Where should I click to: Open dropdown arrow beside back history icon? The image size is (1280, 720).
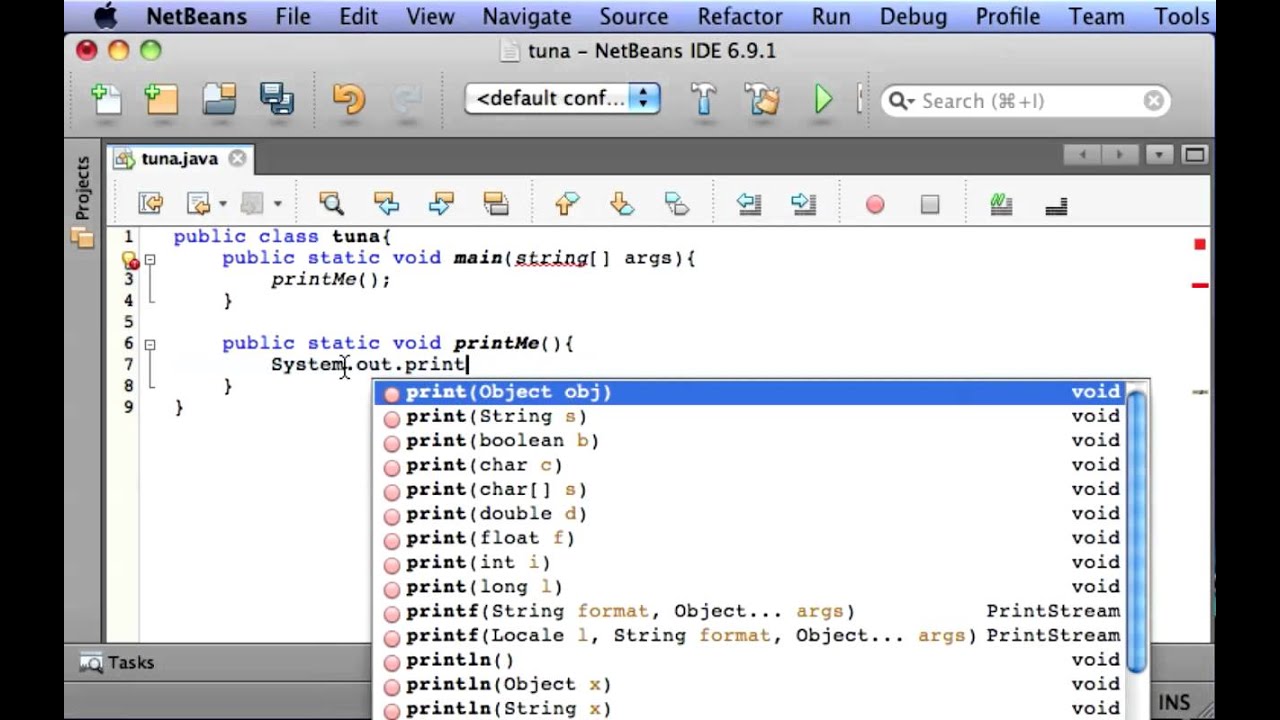(222, 204)
